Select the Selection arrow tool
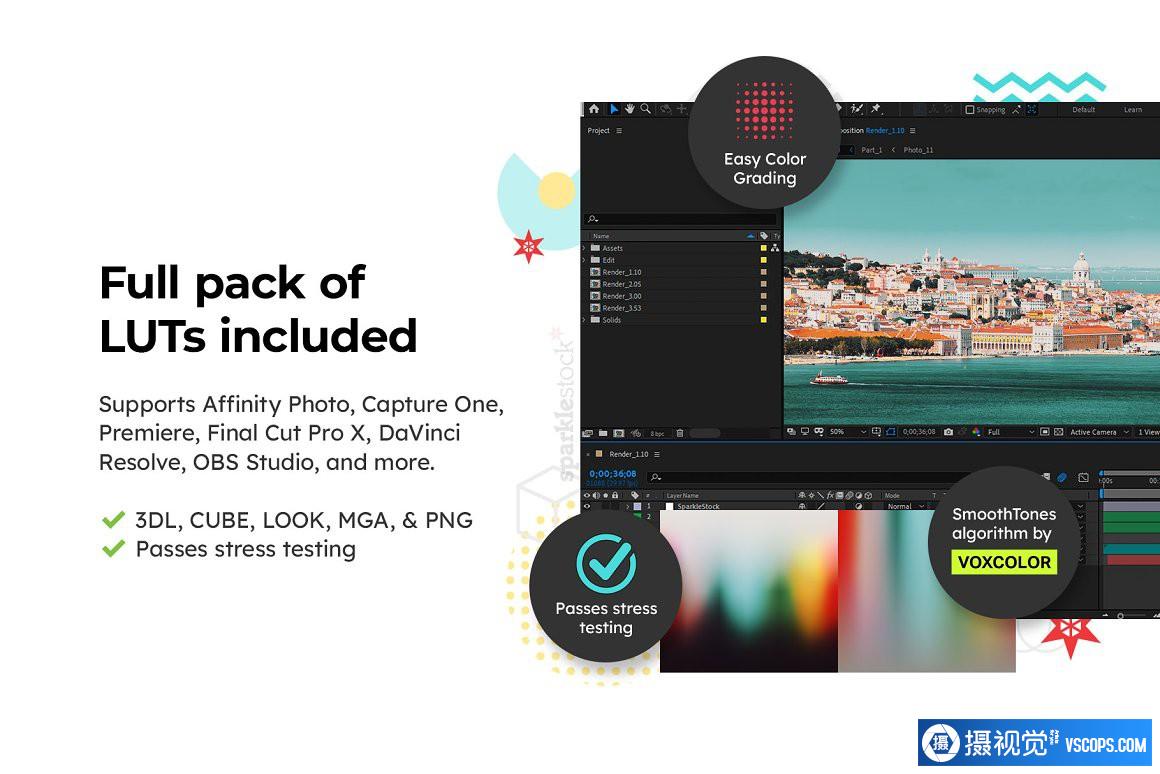The height and width of the screenshot is (774, 1160). [x=614, y=109]
